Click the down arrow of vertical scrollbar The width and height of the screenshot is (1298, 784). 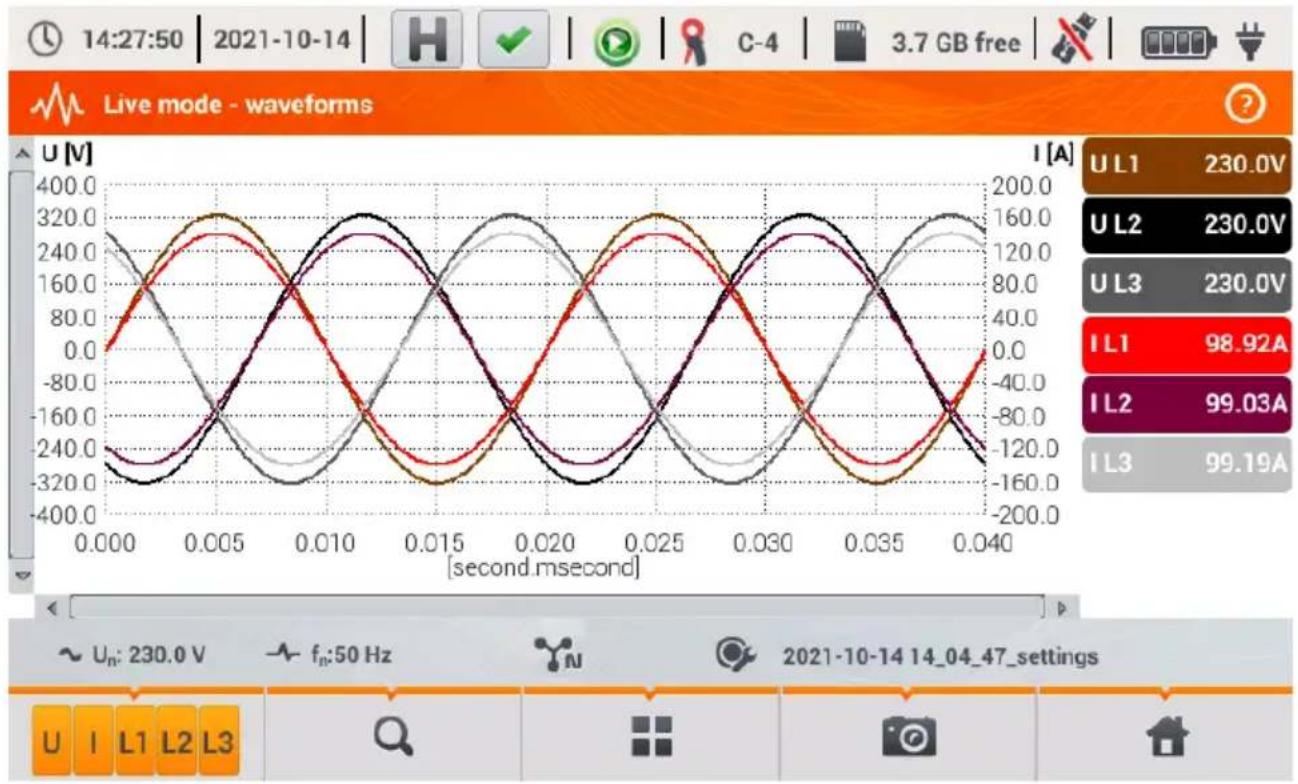20,575
